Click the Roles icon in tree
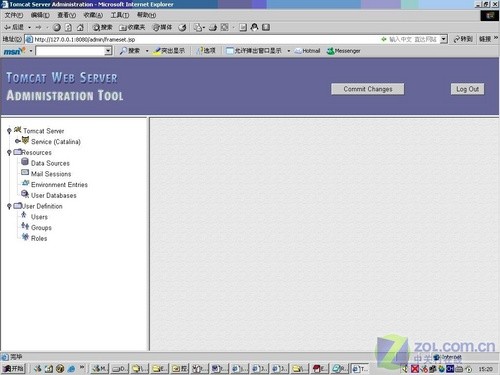 25,237
